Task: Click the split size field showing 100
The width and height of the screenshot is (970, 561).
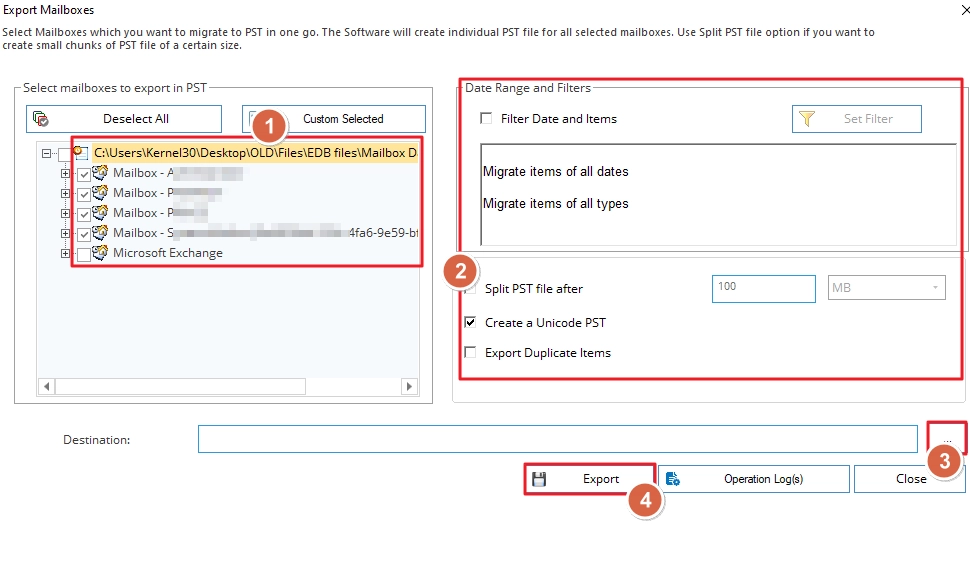Action: tap(764, 289)
